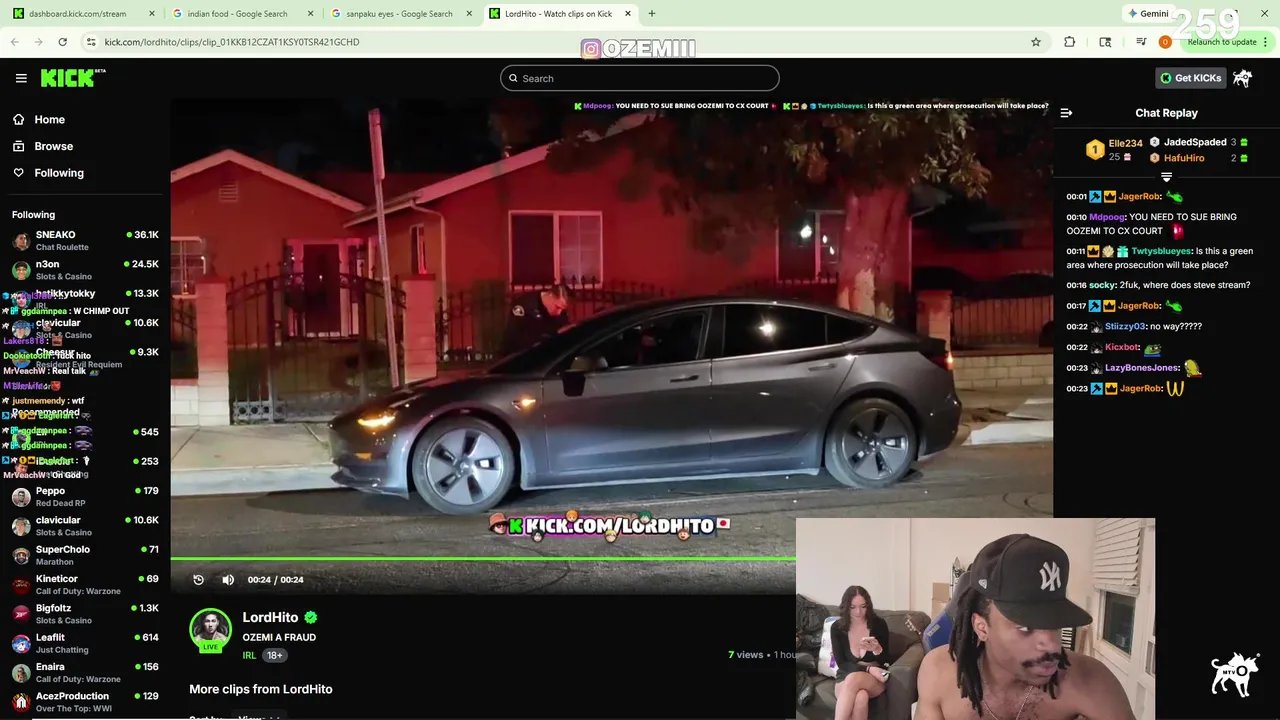Open the SuperCholo channel in the sidebar
This screenshot has width=1280, height=720.
[x=85, y=555]
